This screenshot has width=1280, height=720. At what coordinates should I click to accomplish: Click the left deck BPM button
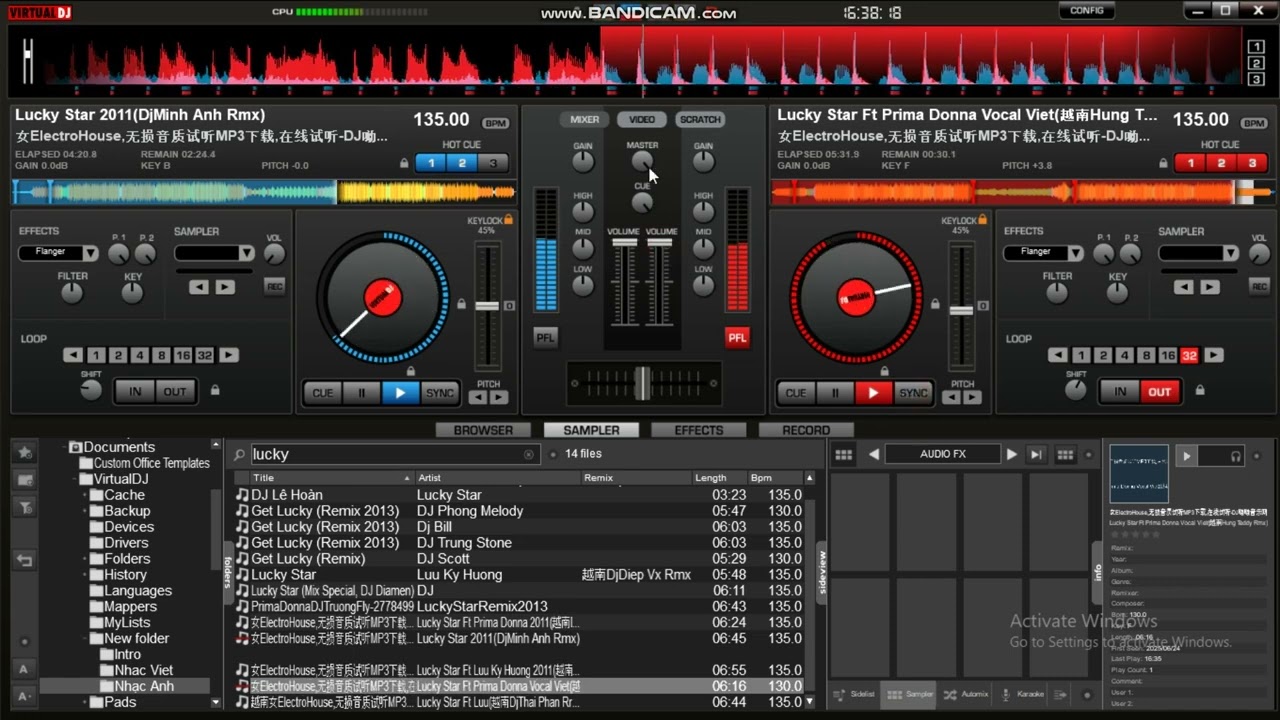click(495, 124)
